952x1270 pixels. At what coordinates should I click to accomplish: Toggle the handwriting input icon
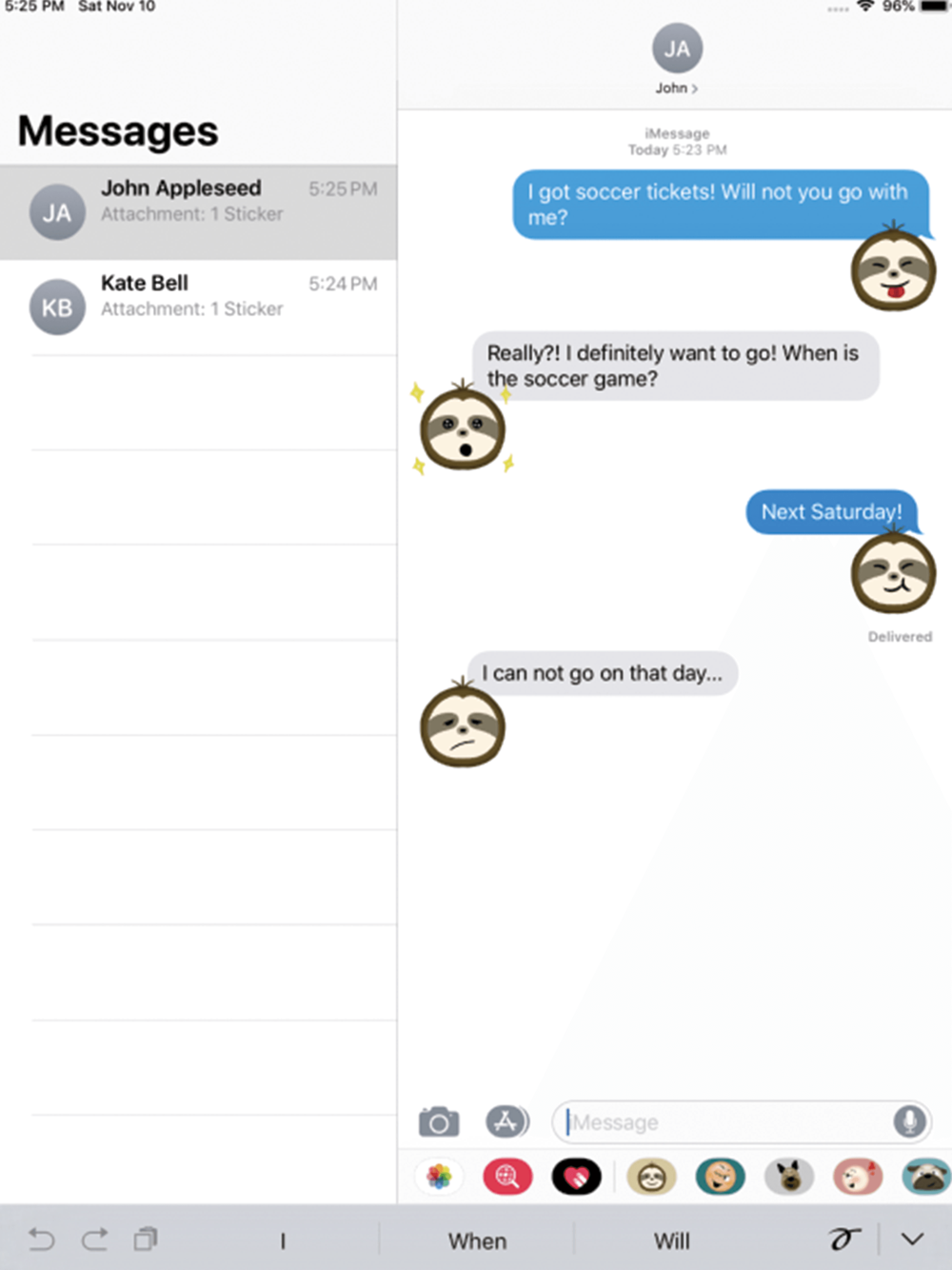844,1239
